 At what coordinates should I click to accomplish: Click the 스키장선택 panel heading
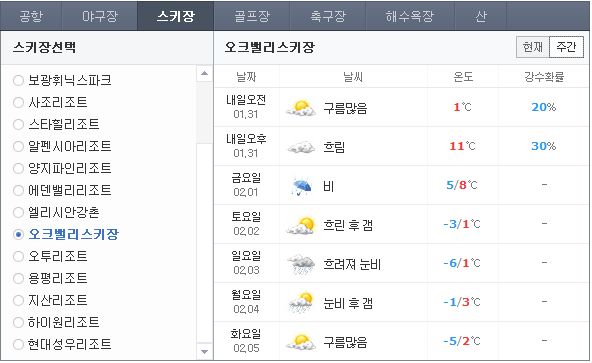pyautogui.click(x=45, y=47)
